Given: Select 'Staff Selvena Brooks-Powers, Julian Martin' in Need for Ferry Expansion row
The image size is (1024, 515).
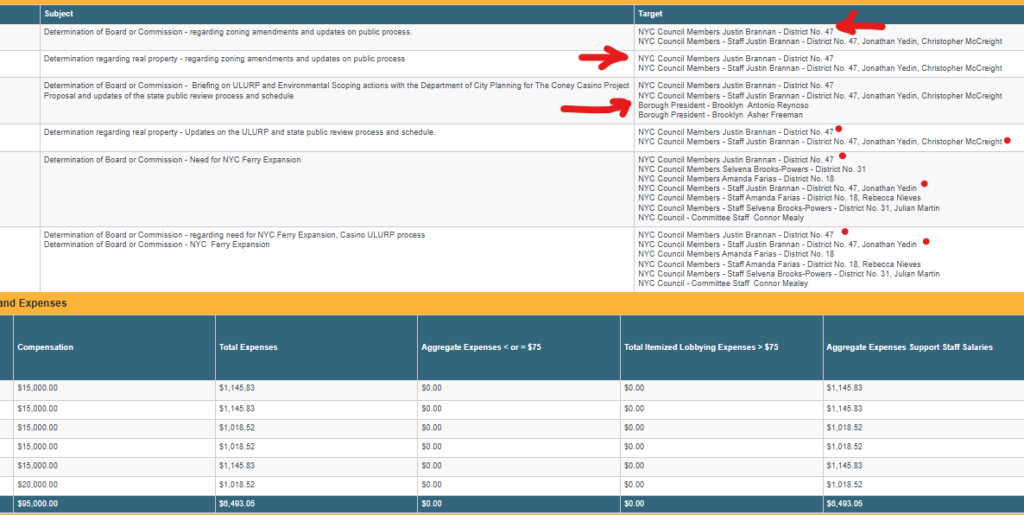Looking at the screenshot, I should pos(789,208).
